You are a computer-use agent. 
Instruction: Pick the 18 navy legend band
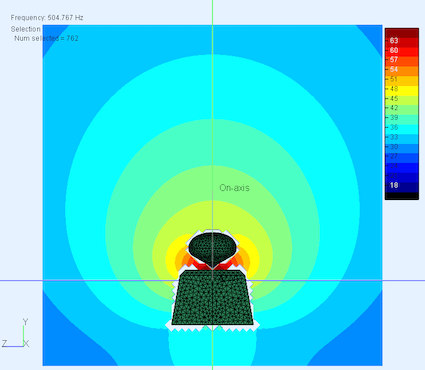pyautogui.click(x=402, y=187)
